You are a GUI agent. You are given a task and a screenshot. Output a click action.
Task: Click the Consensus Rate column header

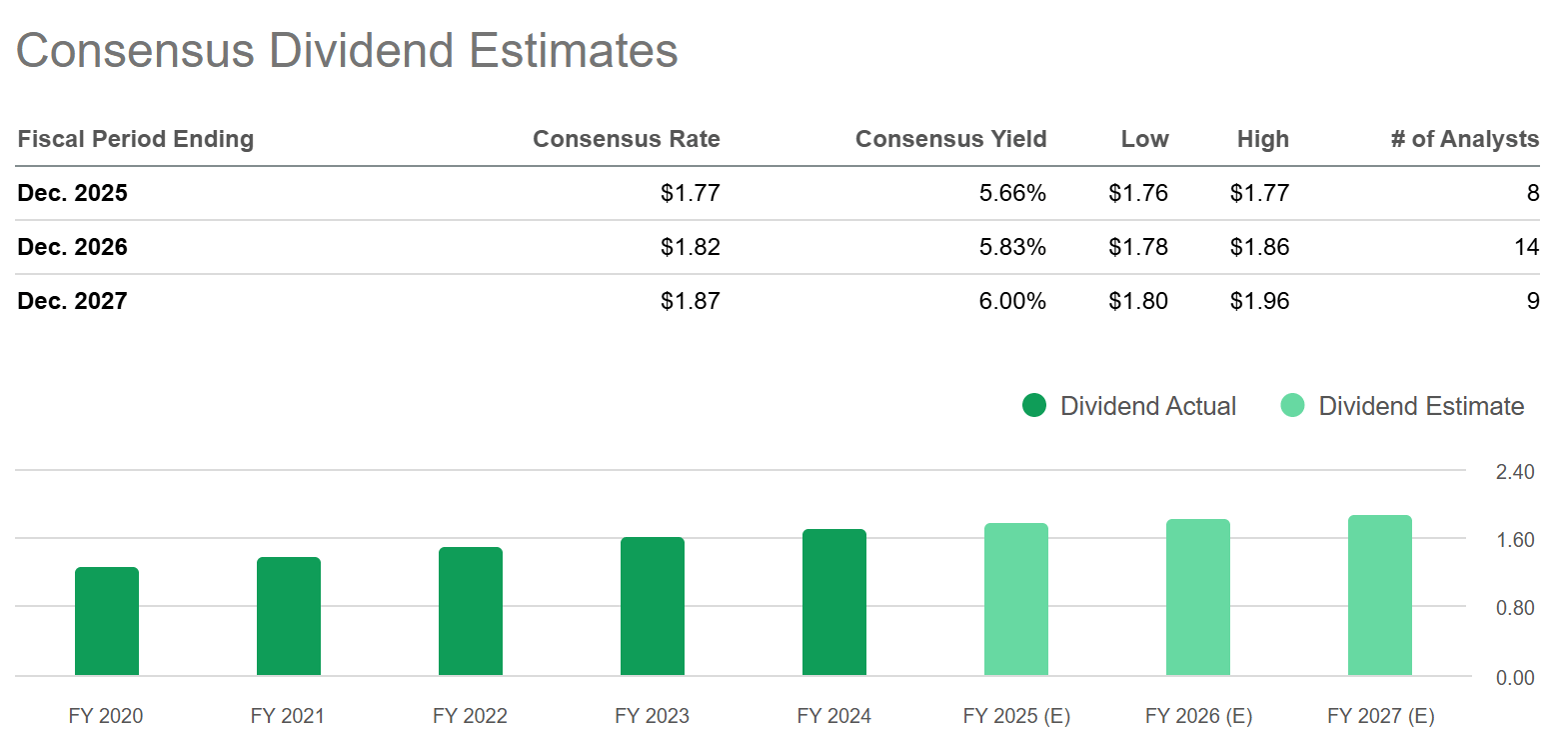(x=626, y=139)
